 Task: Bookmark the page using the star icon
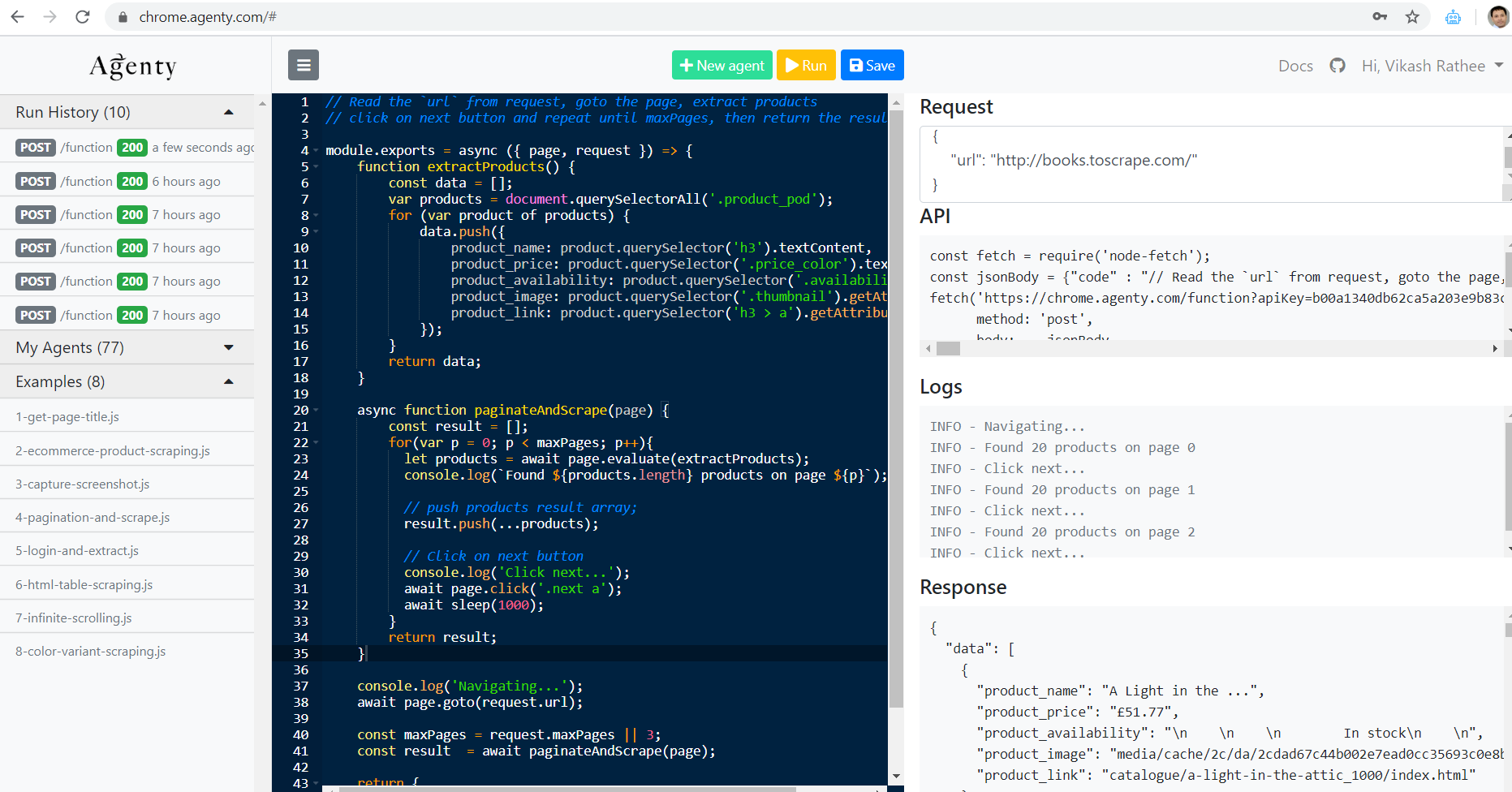[x=1412, y=16]
